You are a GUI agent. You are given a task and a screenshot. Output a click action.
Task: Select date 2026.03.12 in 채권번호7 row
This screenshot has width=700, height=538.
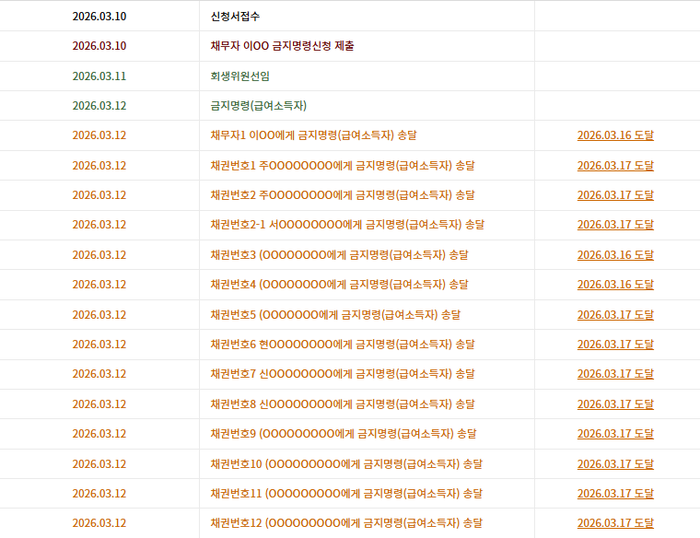point(99,374)
